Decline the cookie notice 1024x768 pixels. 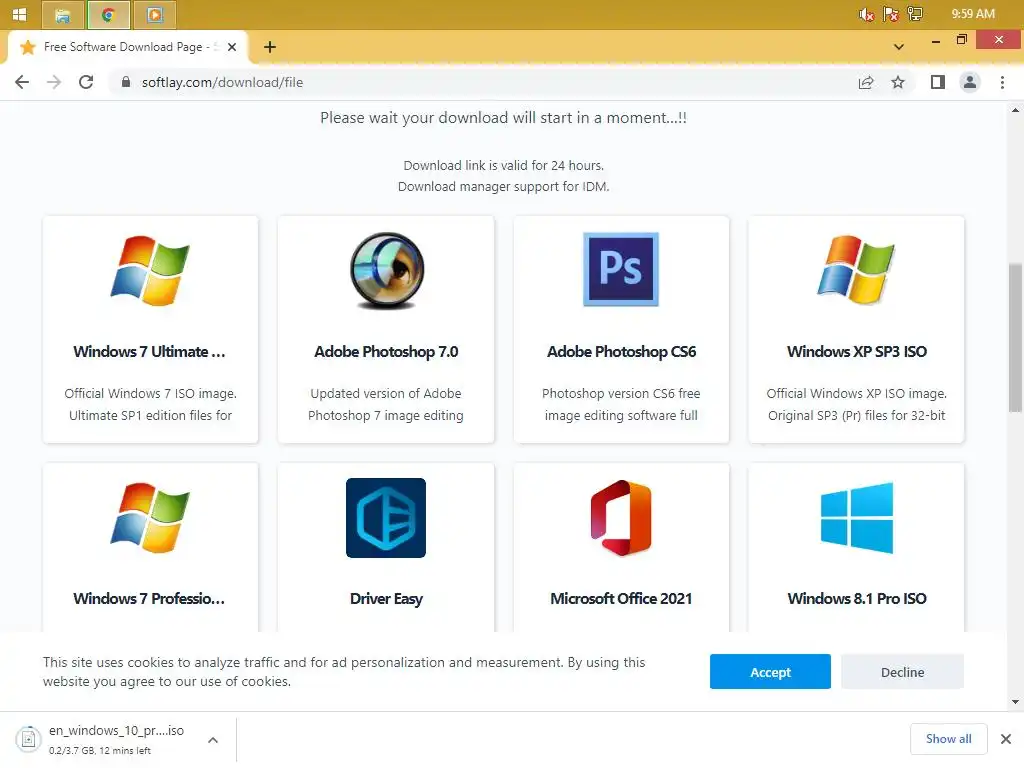pyautogui.click(x=902, y=671)
